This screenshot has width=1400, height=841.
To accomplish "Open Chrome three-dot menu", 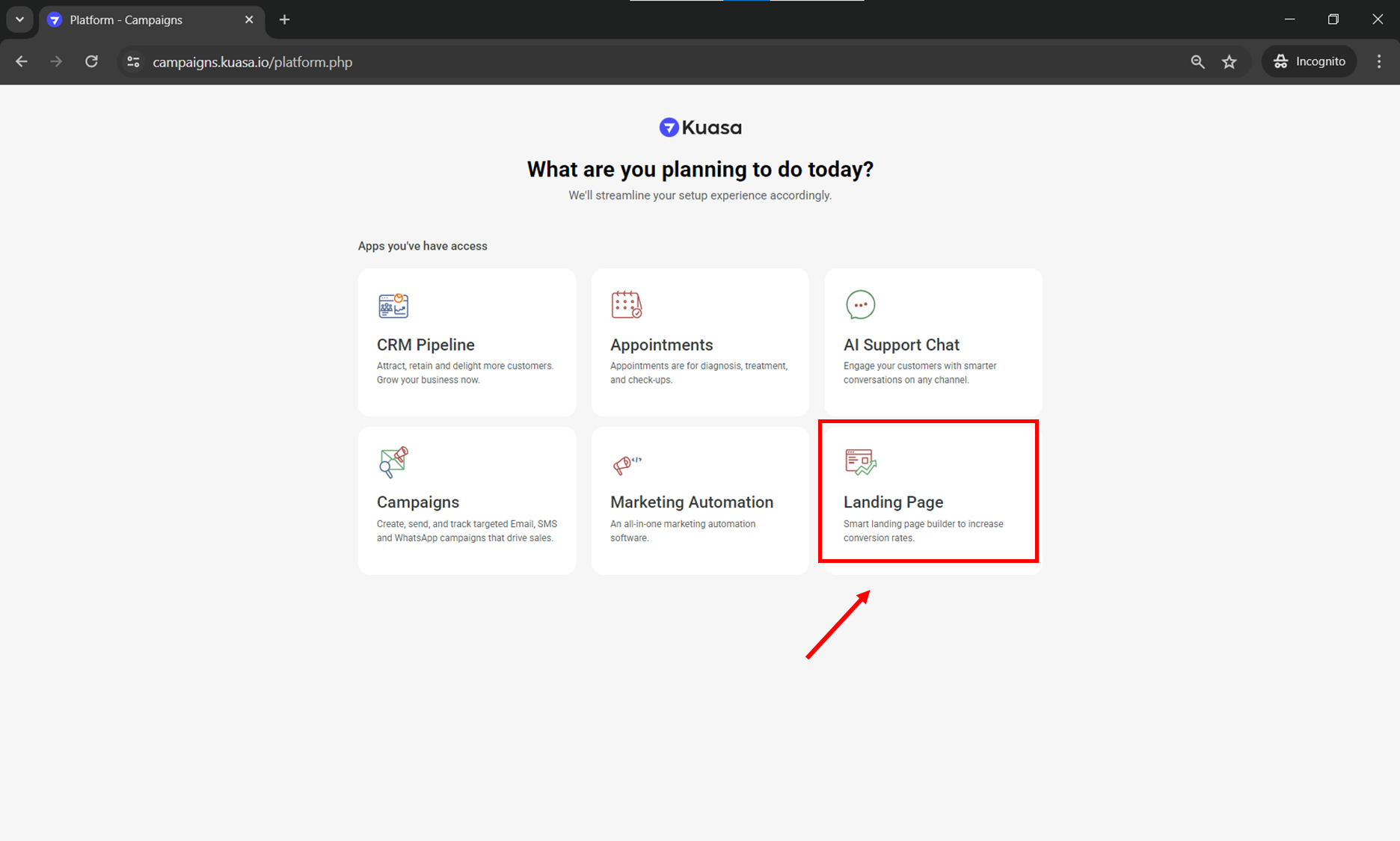I will pos(1379,62).
